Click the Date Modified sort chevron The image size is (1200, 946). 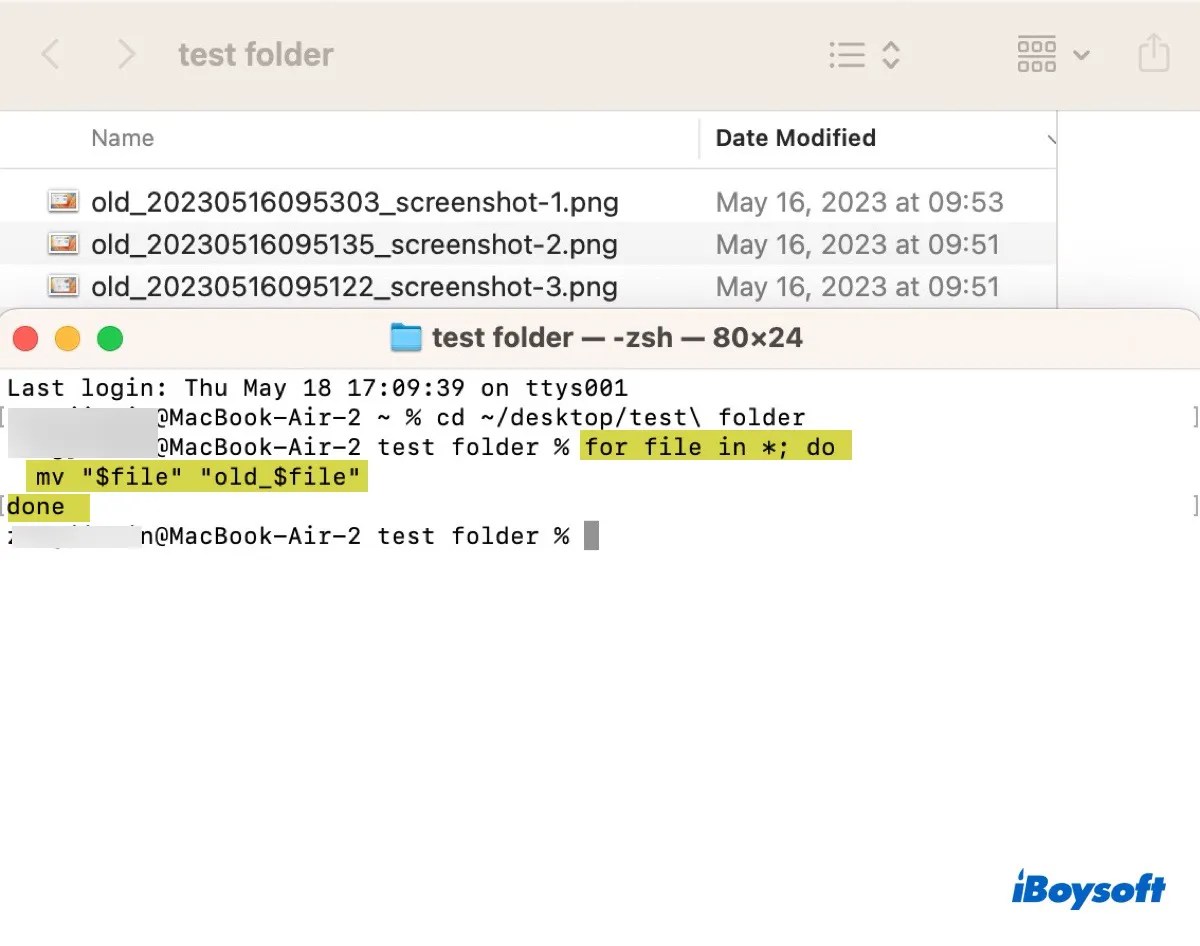point(1052,140)
